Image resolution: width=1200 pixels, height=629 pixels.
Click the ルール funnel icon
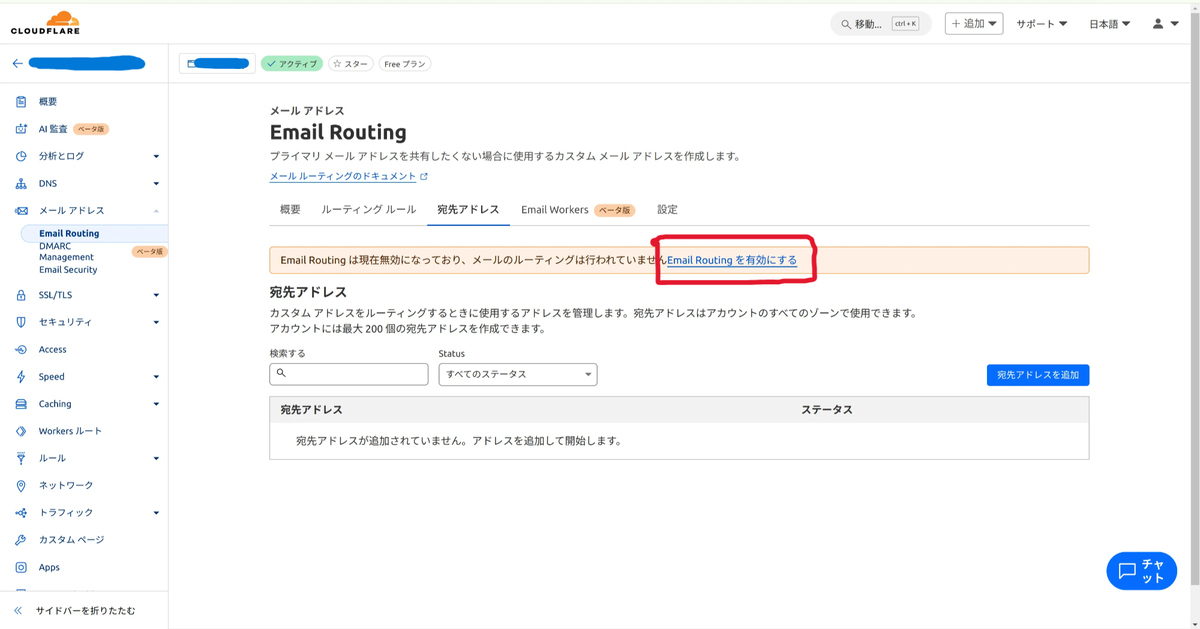click(21, 458)
